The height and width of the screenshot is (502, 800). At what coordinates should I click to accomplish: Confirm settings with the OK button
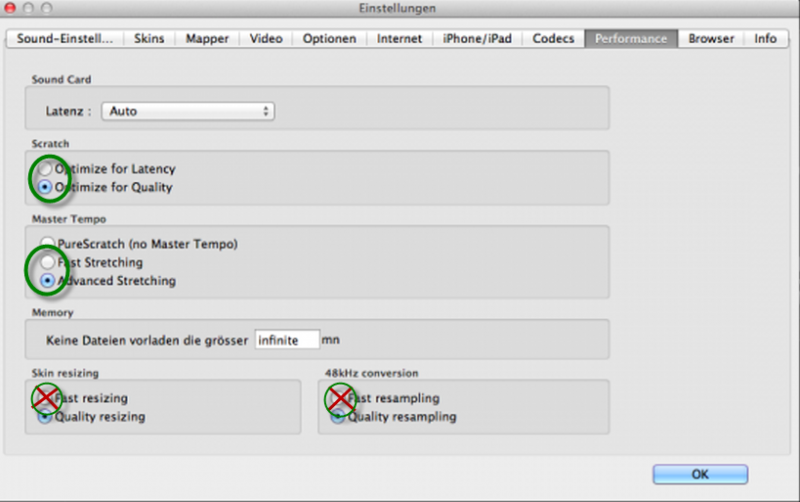[700, 474]
